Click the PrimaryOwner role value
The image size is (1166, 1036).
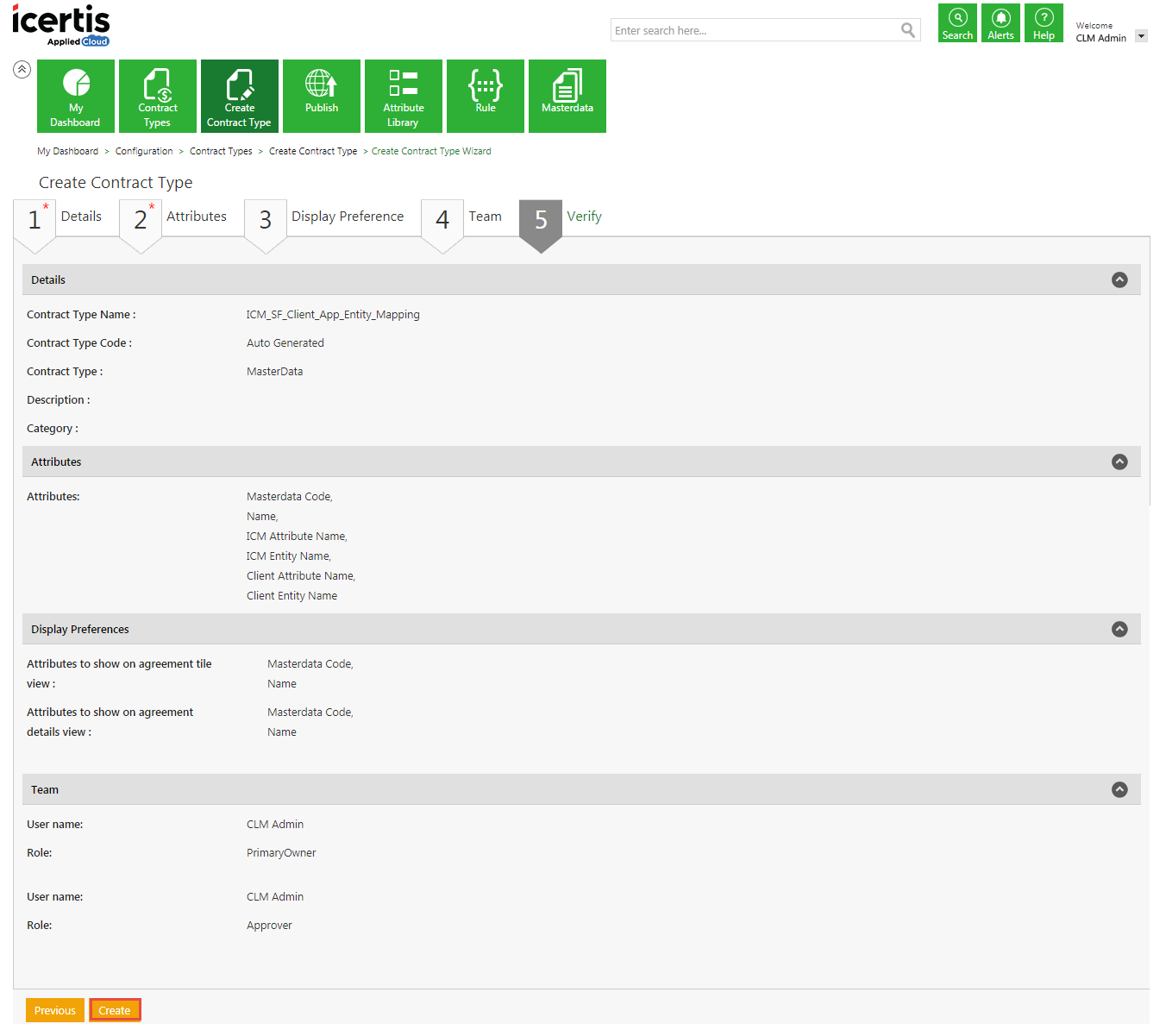281,853
